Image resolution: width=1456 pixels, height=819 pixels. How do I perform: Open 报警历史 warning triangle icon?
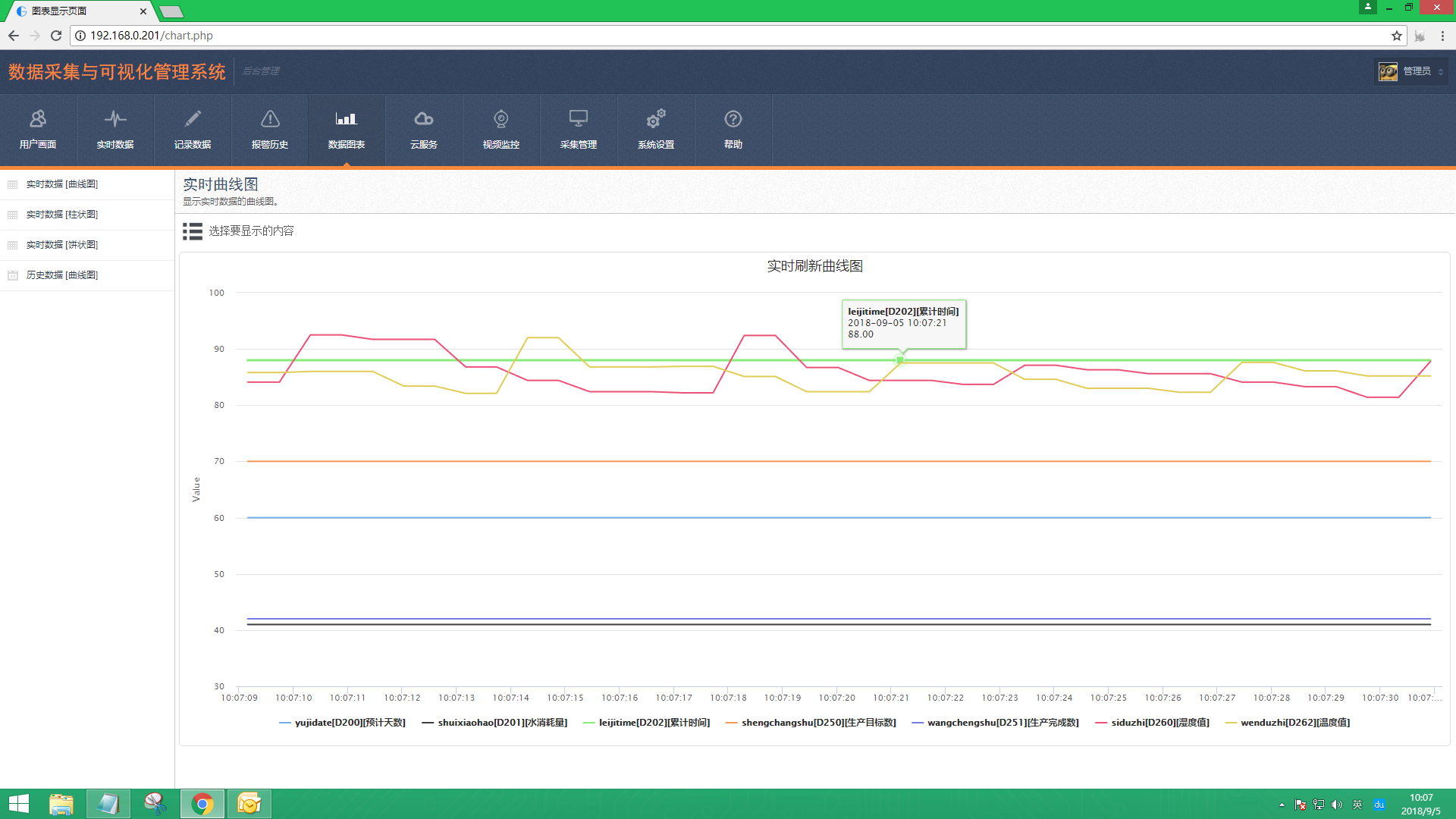(270, 119)
